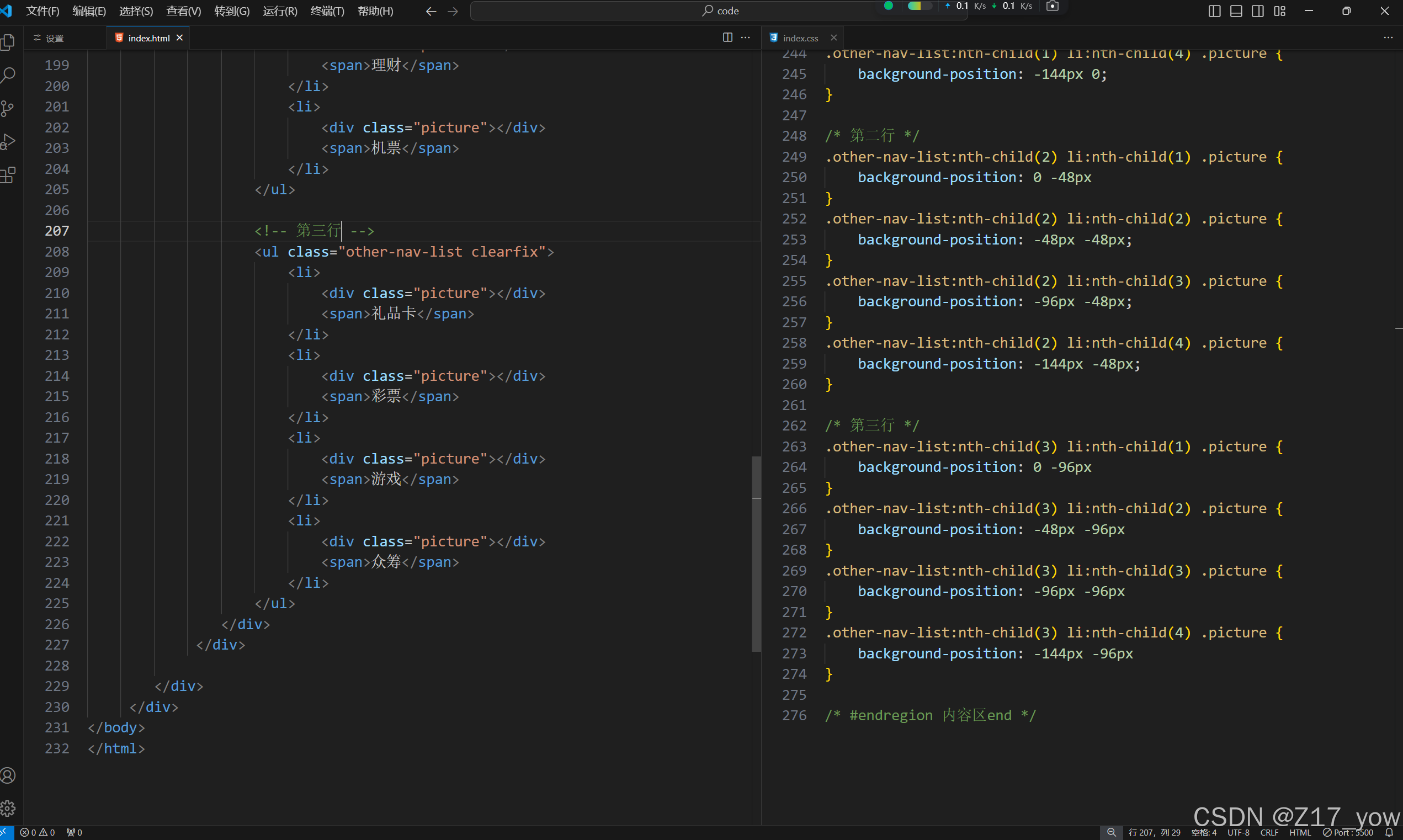The height and width of the screenshot is (840, 1403).
Task: Split the index.html editor right
Action: 728,38
